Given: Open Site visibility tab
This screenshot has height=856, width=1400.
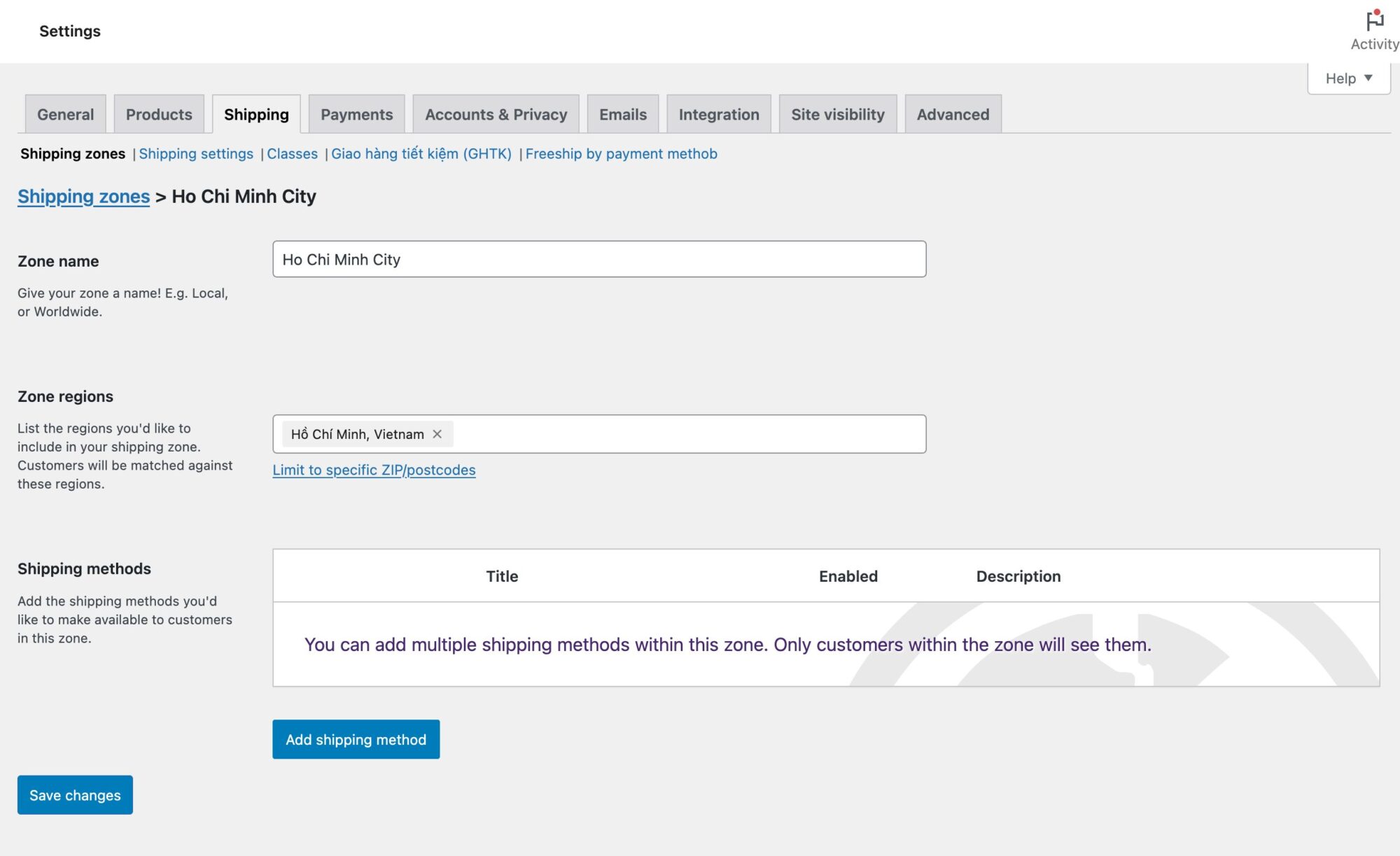Looking at the screenshot, I should click(x=837, y=114).
